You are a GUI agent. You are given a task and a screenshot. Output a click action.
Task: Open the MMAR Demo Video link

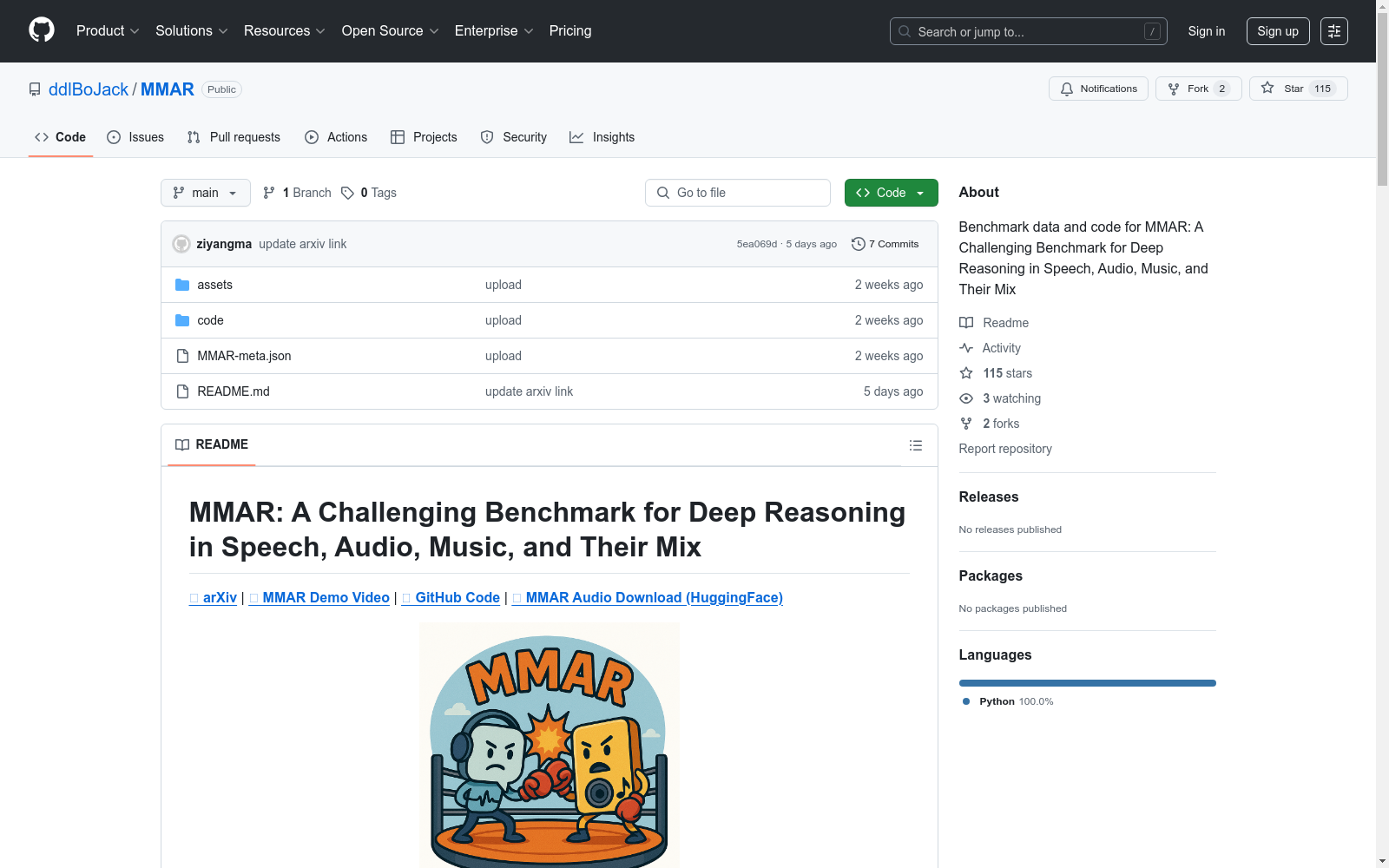pos(319,598)
